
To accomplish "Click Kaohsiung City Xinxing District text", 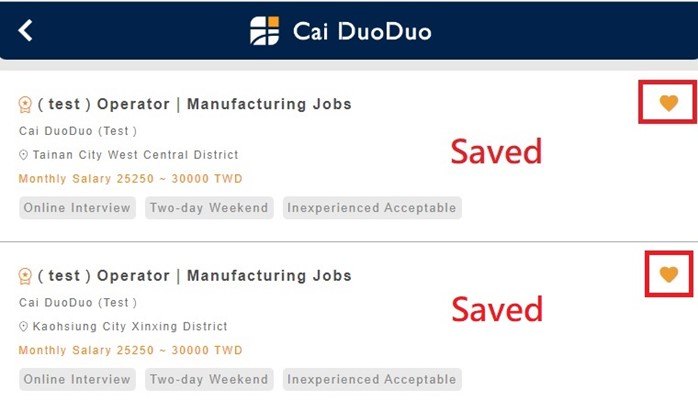I will [130, 327].
